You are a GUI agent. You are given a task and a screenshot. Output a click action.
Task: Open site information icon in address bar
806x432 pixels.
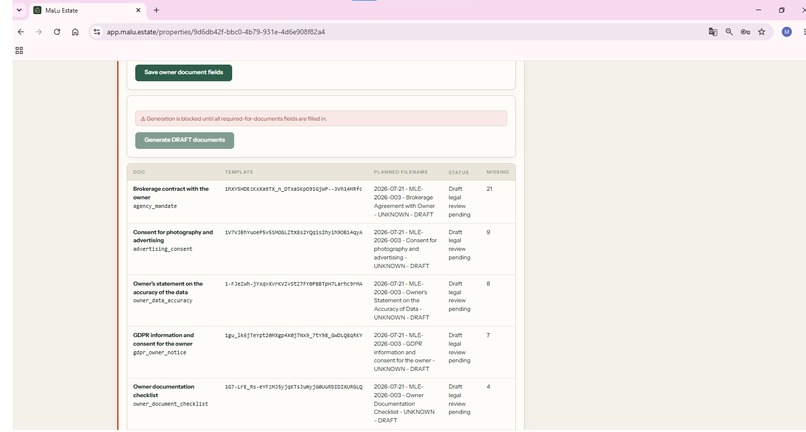coord(97,32)
